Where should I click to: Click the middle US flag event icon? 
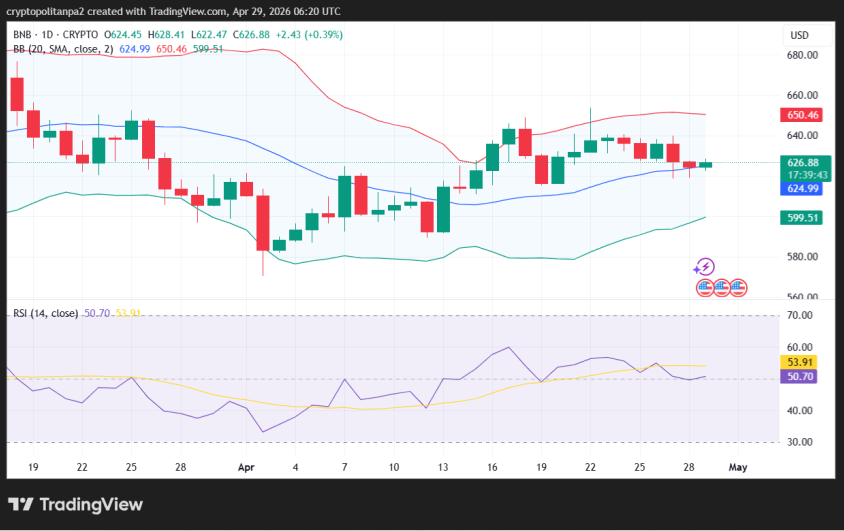tap(720, 288)
